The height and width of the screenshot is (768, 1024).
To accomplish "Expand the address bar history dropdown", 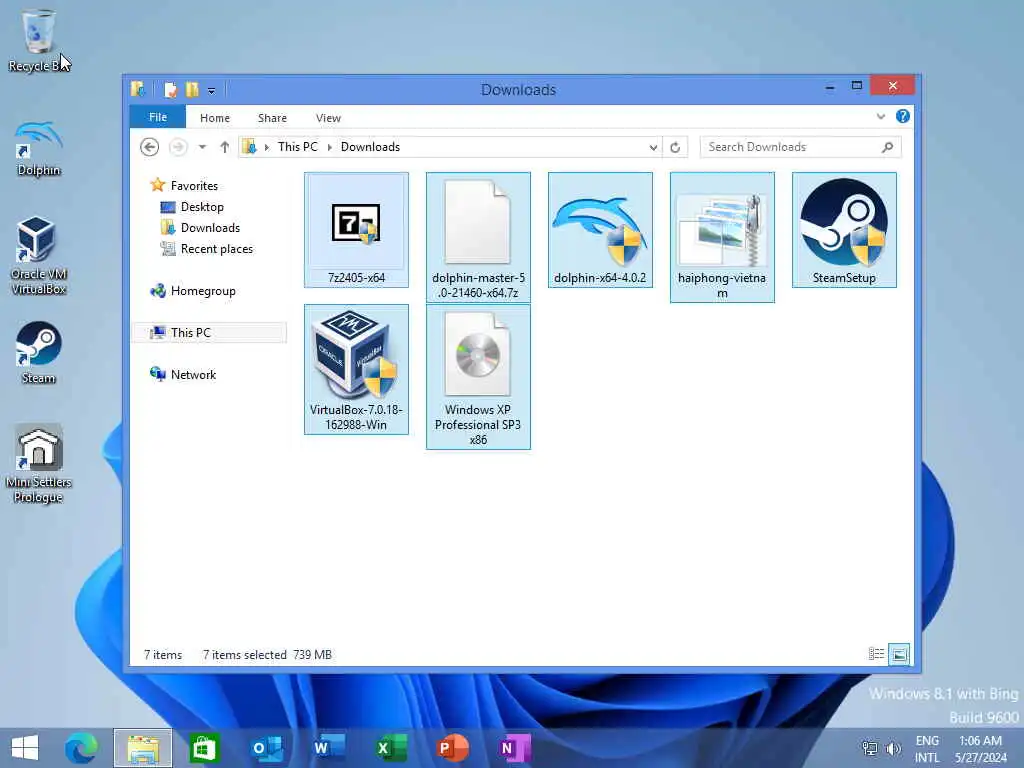I will [653, 148].
